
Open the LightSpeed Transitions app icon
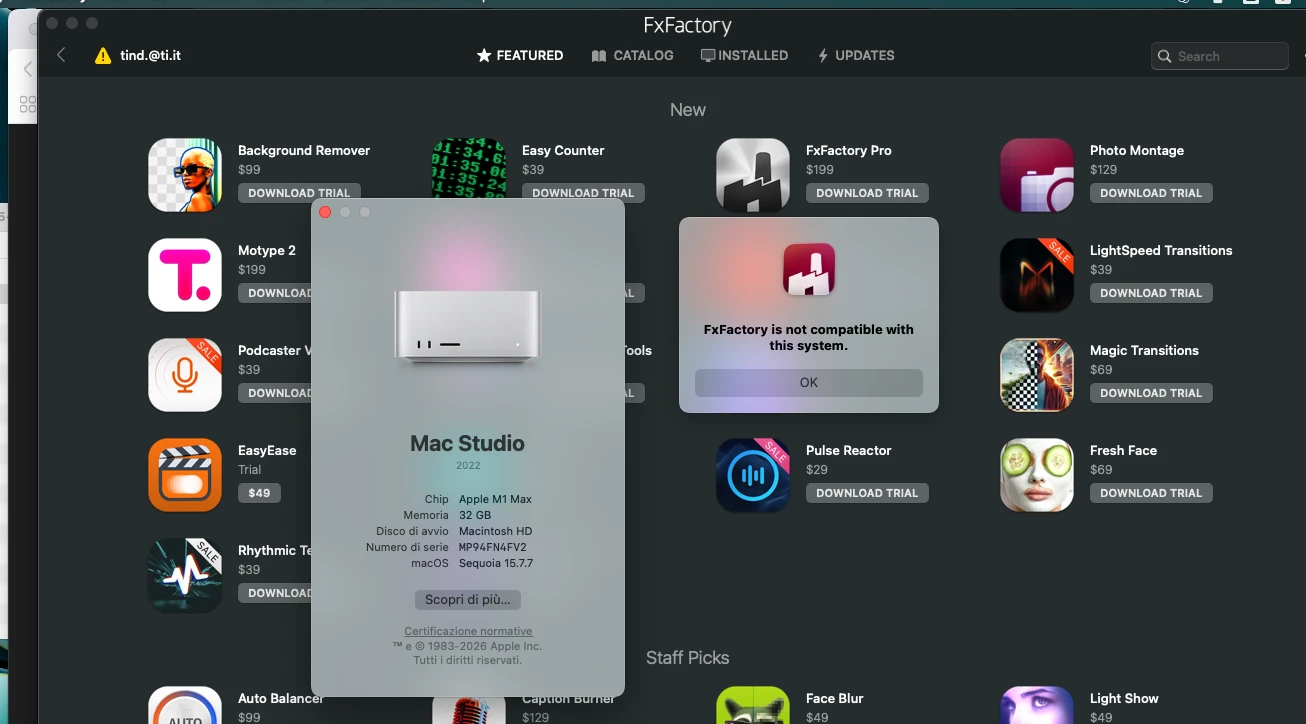tap(1037, 275)
